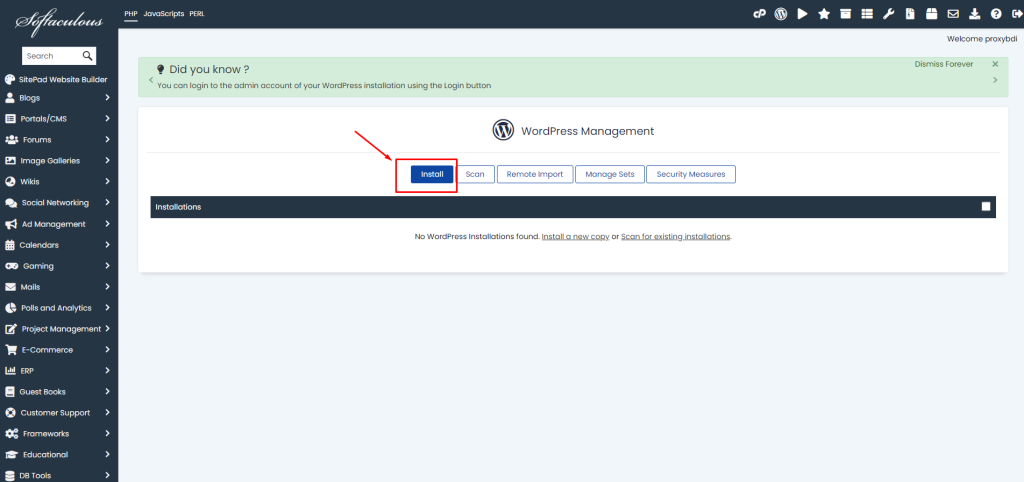
Task: Click Dismiss Forever on the tip banner
Action: point(944,64)
